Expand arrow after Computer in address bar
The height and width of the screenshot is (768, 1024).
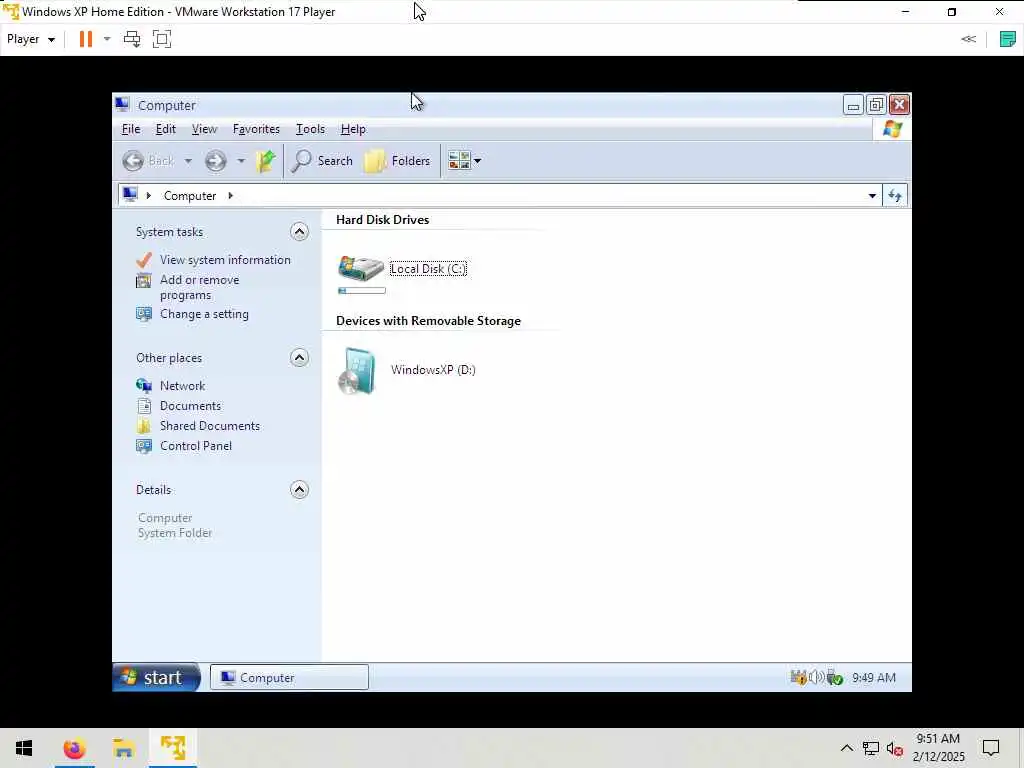[231, 196]
